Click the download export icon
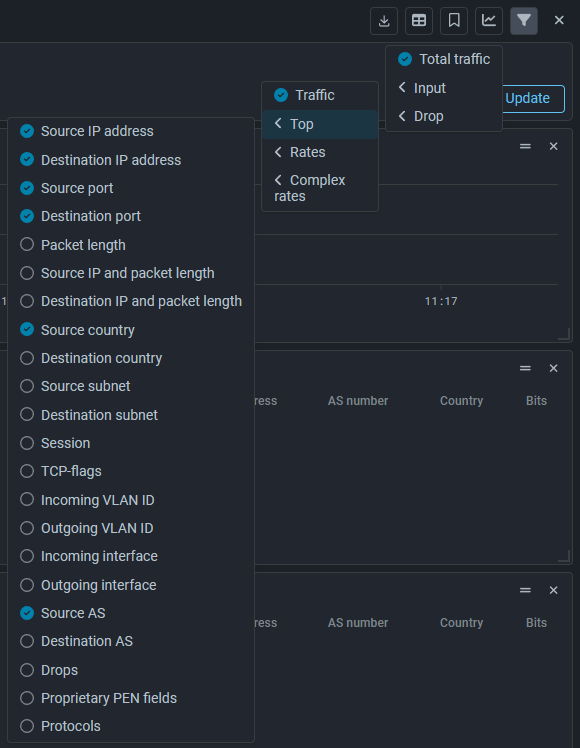The width and height of the screenshot is (580, 748). coord(384,21)
